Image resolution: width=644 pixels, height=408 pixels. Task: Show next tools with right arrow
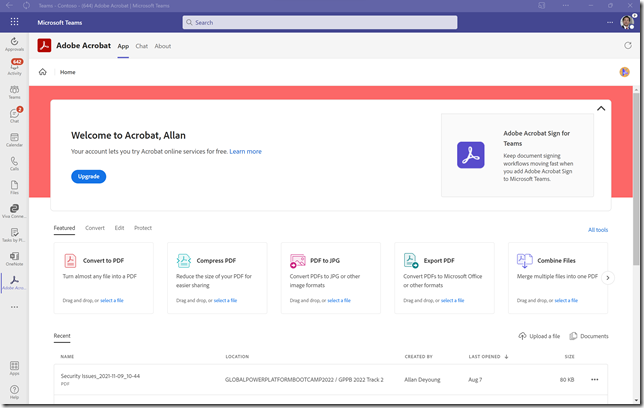coord(608,278)
